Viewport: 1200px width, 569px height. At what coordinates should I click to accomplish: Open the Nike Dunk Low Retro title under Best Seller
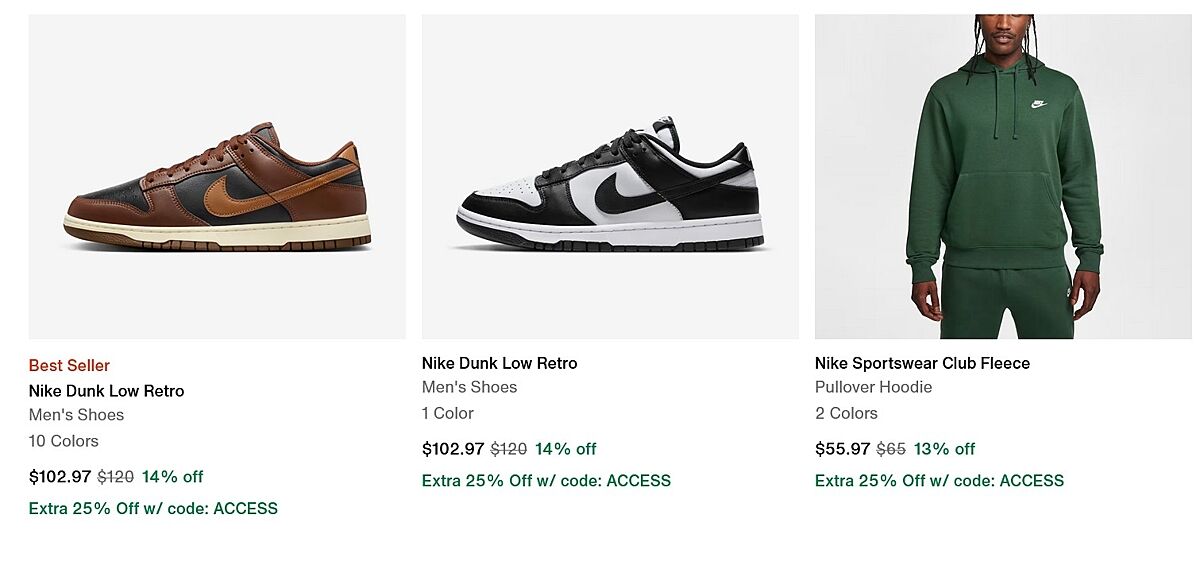click(106, 391)
